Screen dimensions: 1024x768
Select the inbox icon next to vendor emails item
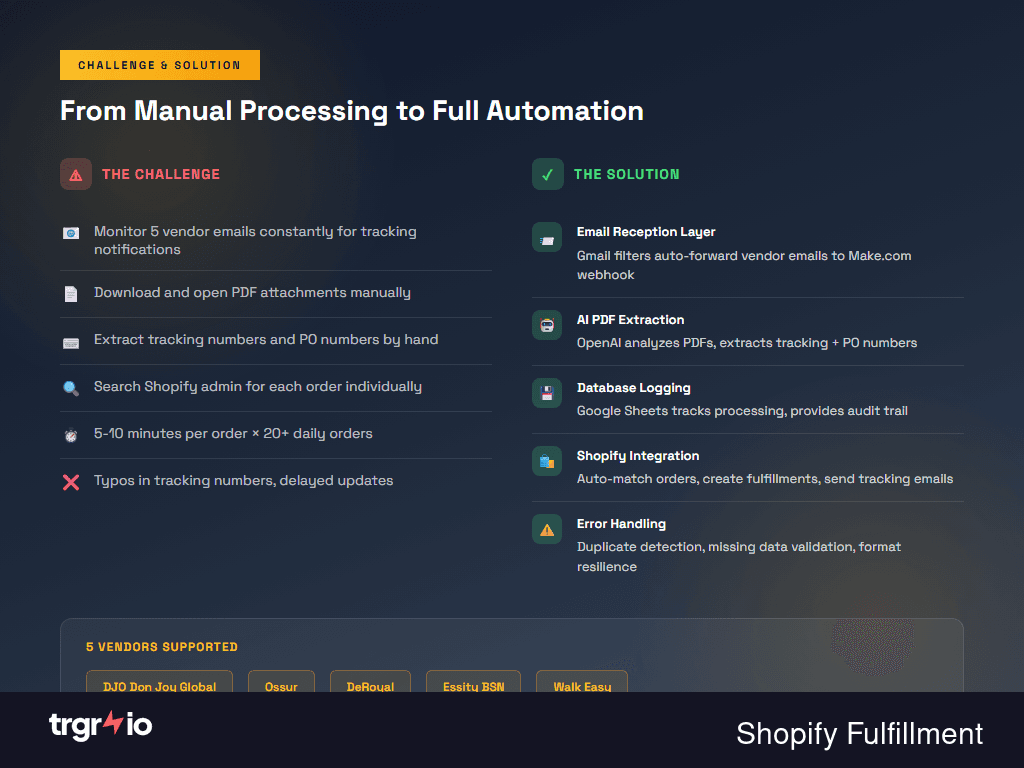71,232
